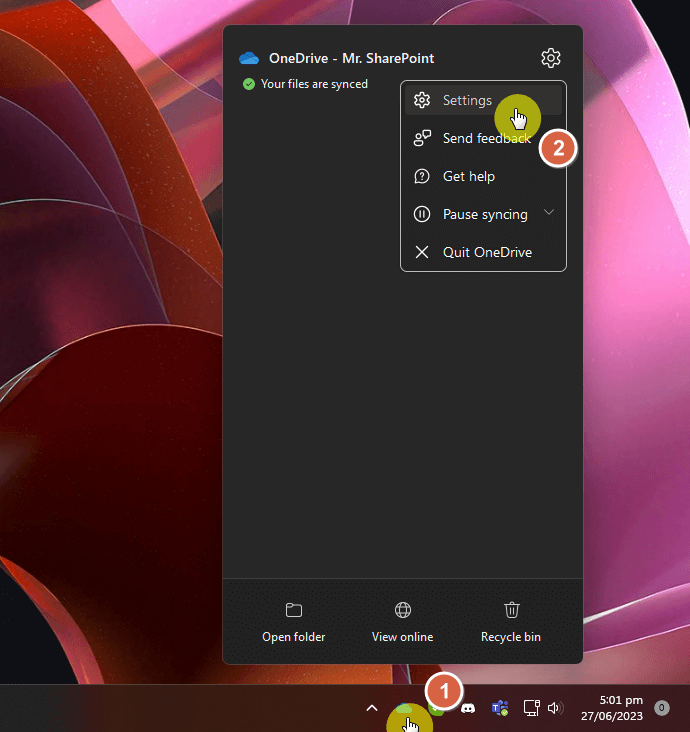Click the network tray icon
This screenshot has height=732, width=690.
(x=531, y=708)
